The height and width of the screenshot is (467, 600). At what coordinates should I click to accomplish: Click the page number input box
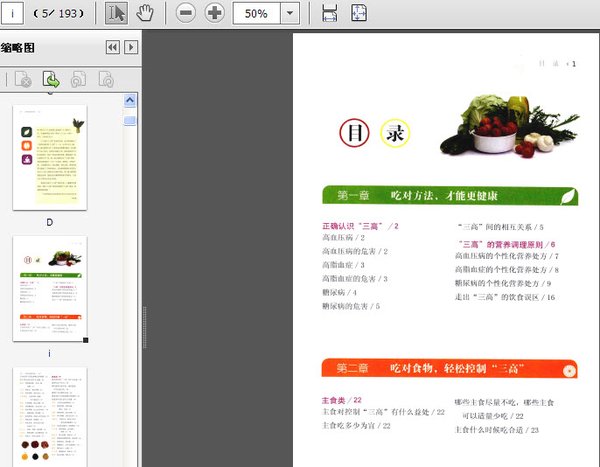(x=12, y=13)
